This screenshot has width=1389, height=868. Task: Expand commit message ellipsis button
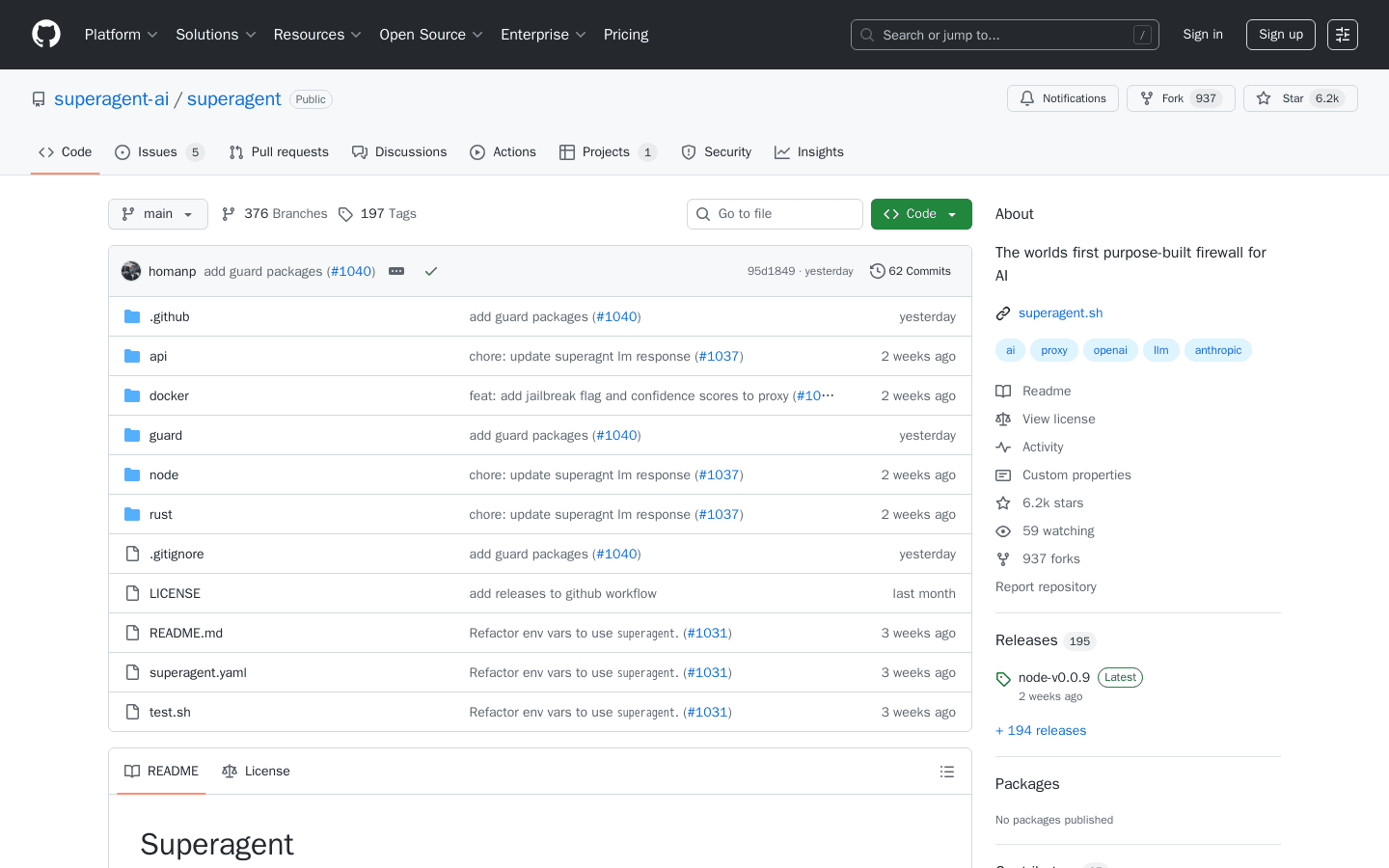[x=396, y=271]
